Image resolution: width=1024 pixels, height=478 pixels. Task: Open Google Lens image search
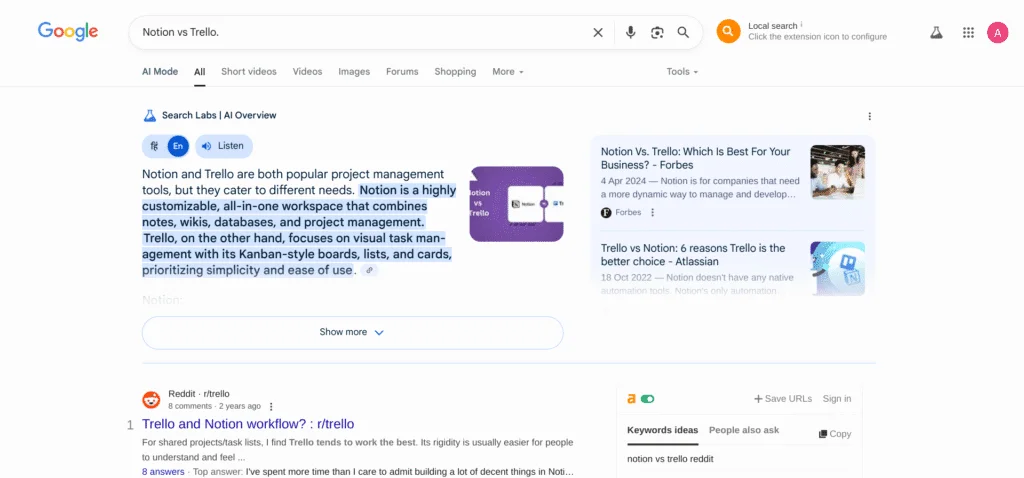(657, 32)
